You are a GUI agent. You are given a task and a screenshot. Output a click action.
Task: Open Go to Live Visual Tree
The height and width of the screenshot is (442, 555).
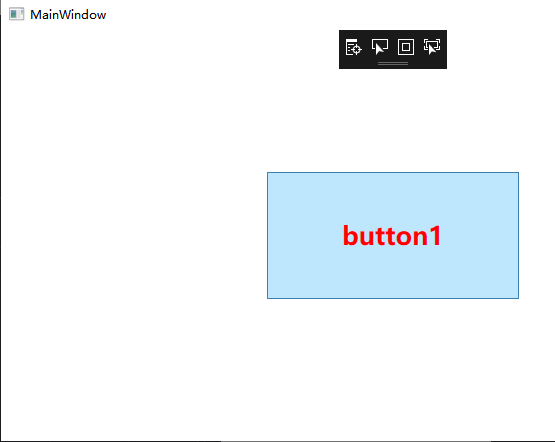[353, 47]
